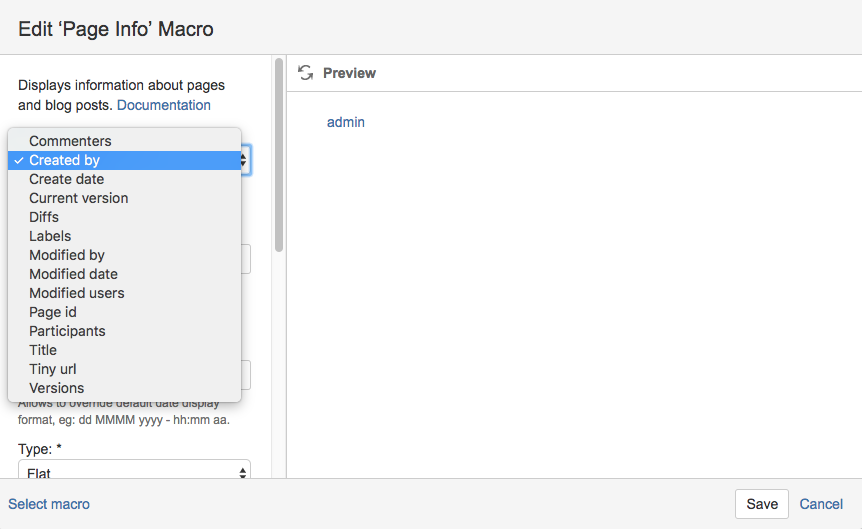This screenshot has height=529, width=862.
Task: Choose Versions from the list
Action: 124,388
